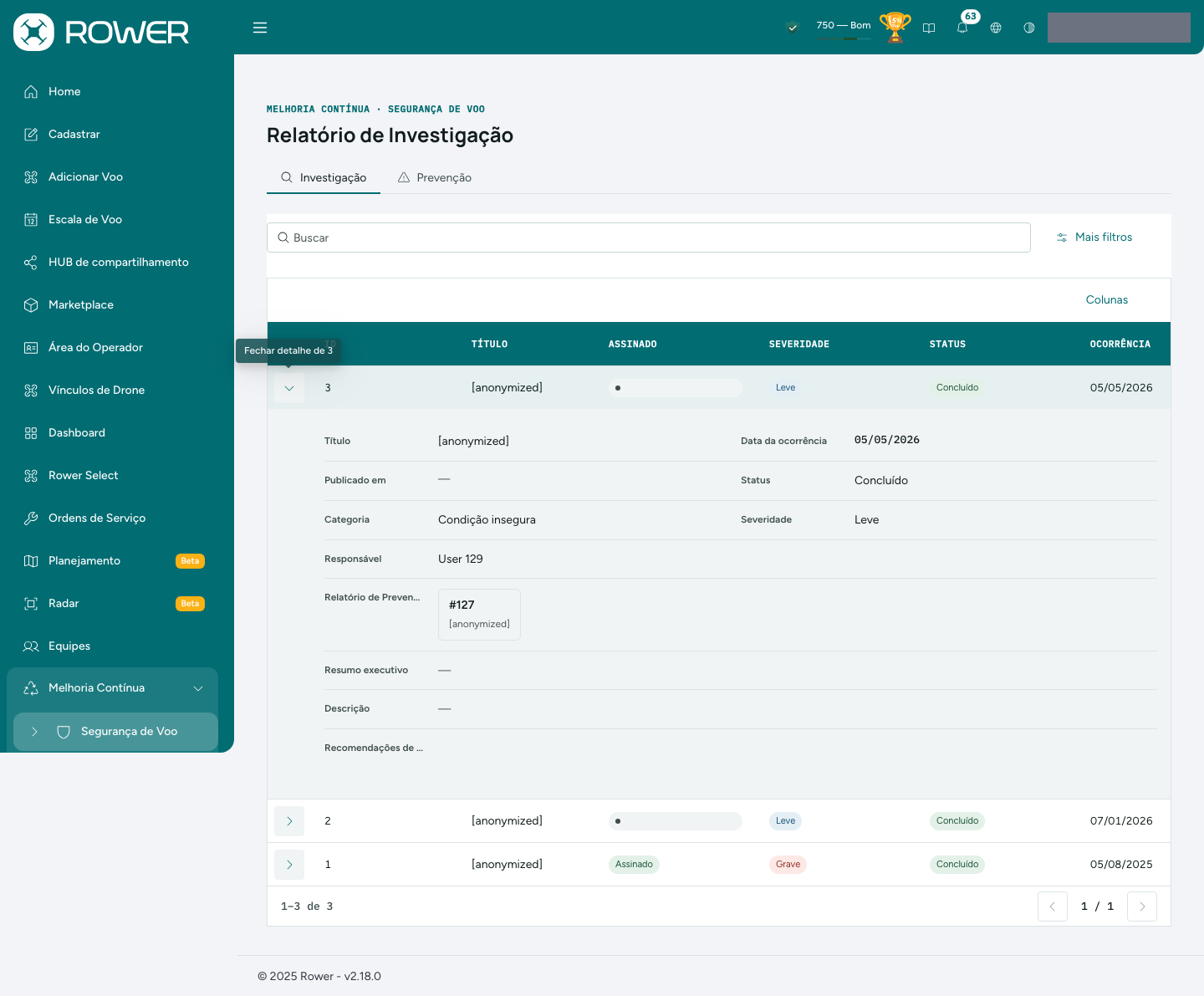Collapse the Melhoria Contínua menu chevron

(198, 688)
